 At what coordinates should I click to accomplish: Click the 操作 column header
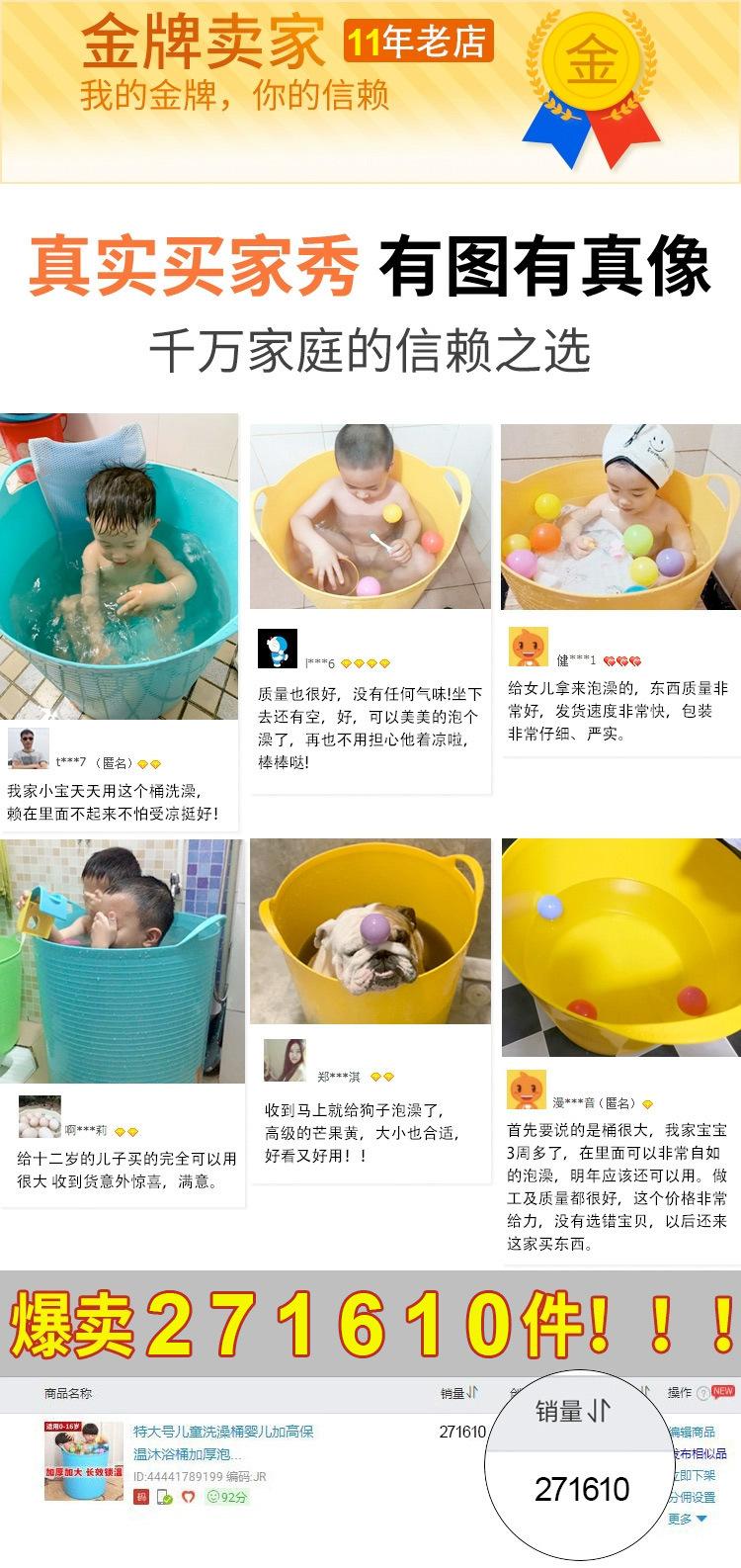coord(680,1393)
